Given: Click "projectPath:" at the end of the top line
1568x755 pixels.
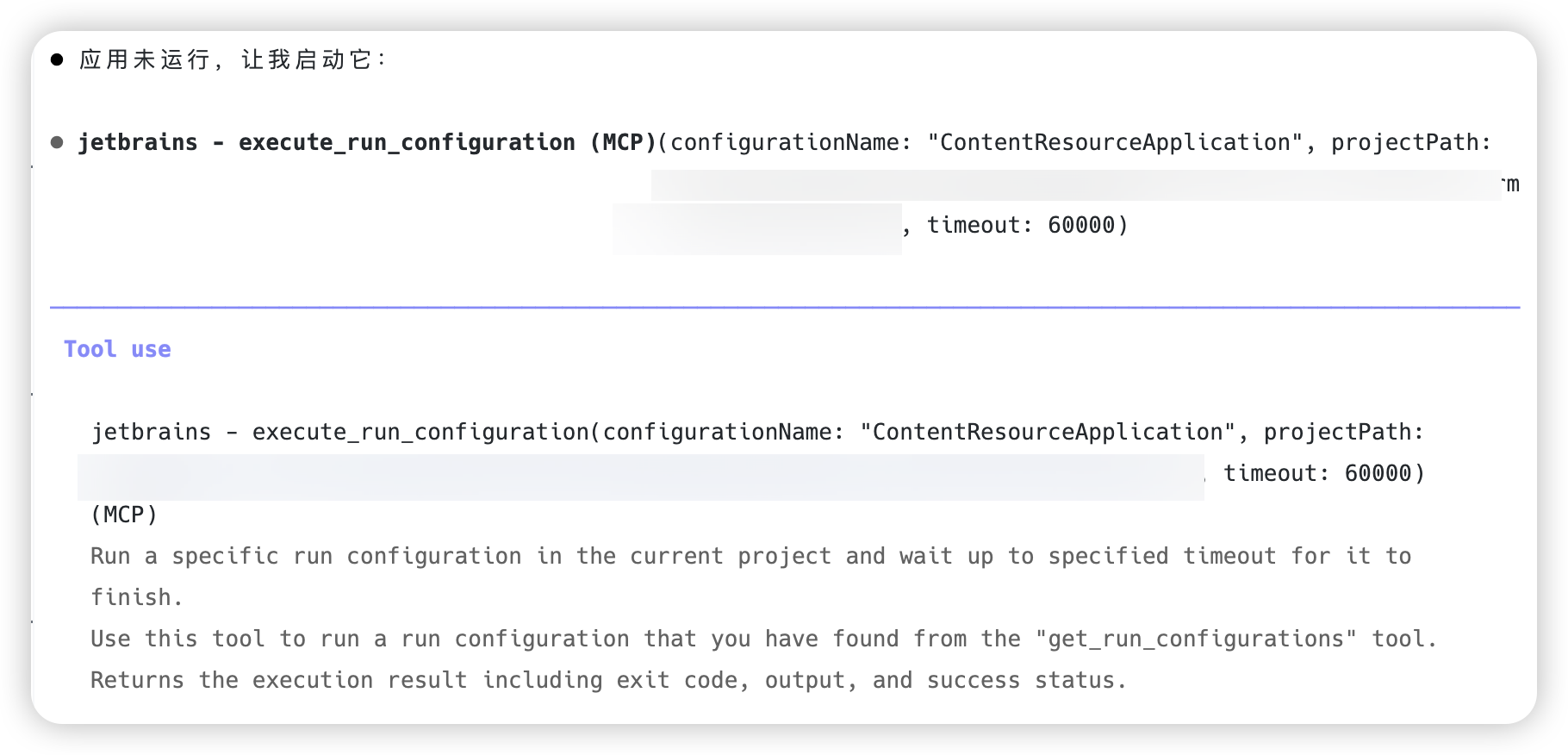Looking at the screenshot, I should [x=1411, y=142].
